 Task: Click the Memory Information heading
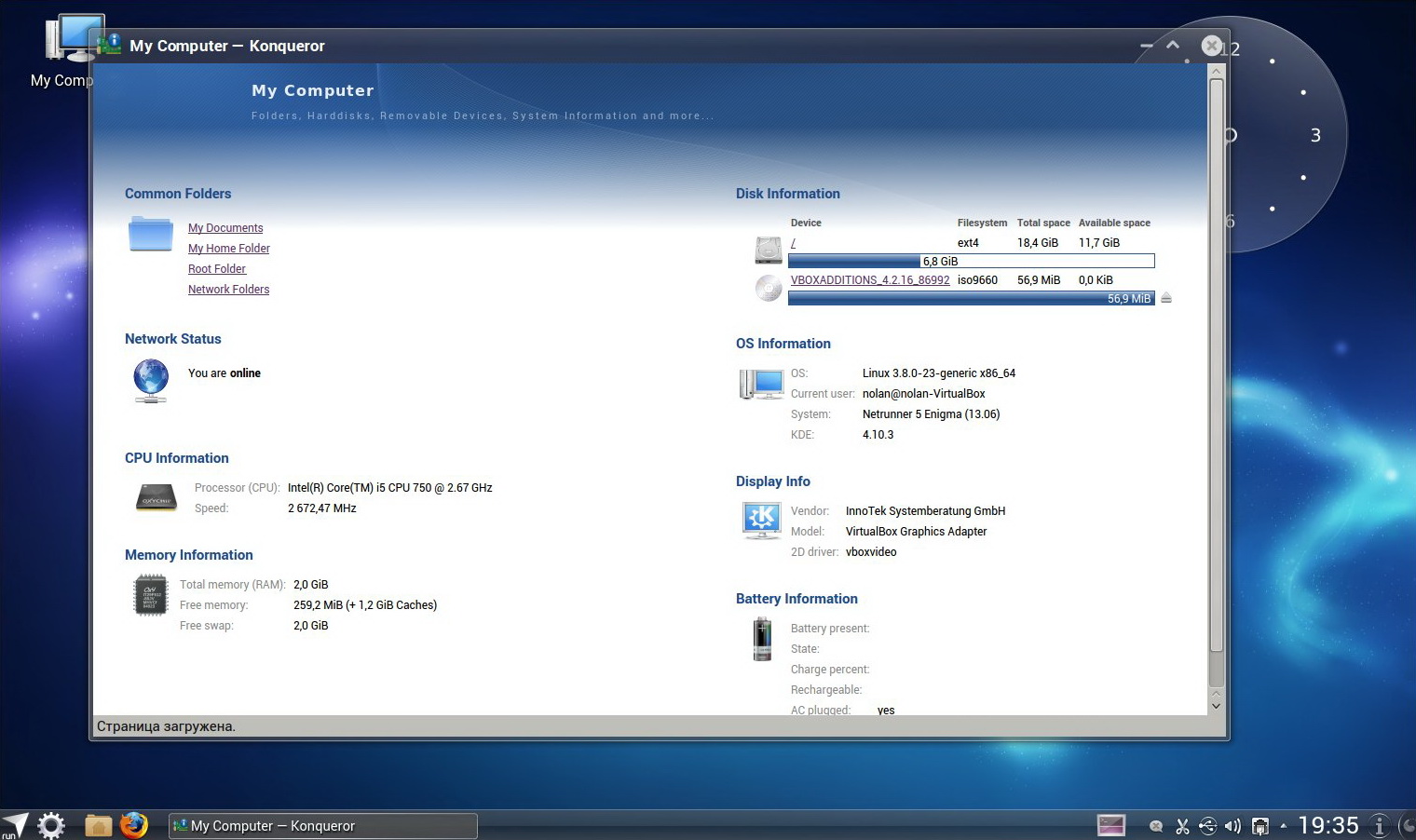(x=189, y=555)
